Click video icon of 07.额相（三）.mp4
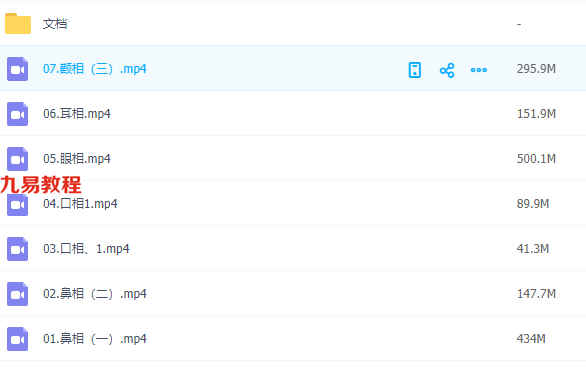Viewport: 586px width, 369px height. 18,69
